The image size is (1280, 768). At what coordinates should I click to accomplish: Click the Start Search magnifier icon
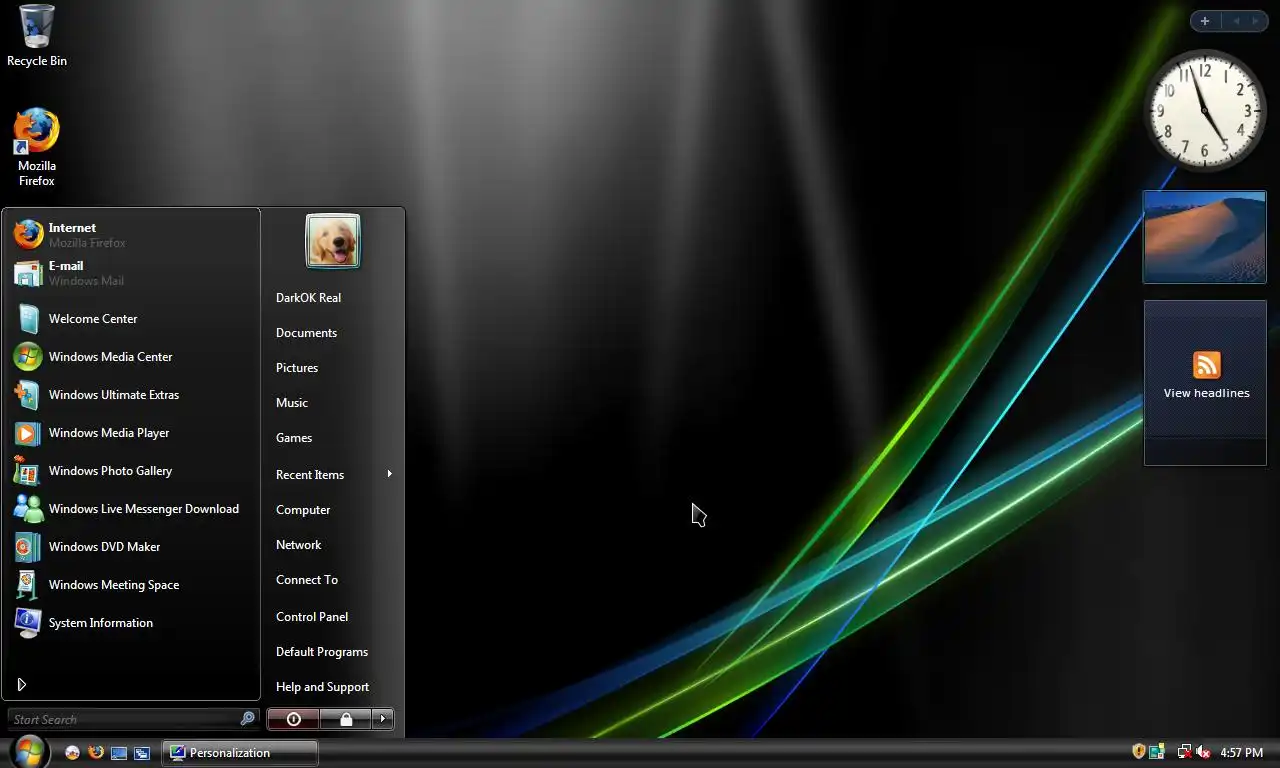pyautogui.click(x=248, y=719)
